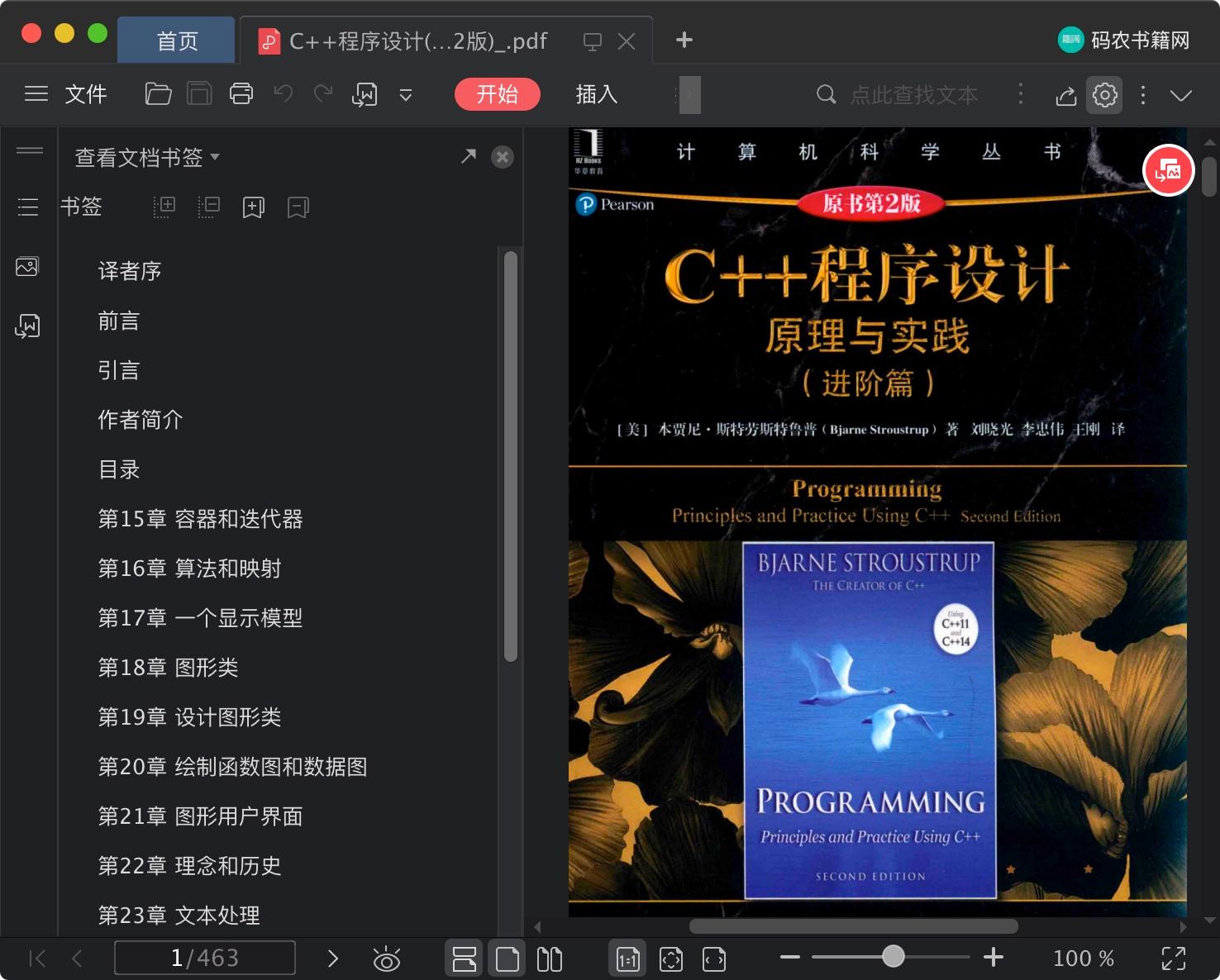Open 第20章 绘制函数图和数据图 bookmark
This screenshot has width=1220, height=980.
click(x=233, y=767)
